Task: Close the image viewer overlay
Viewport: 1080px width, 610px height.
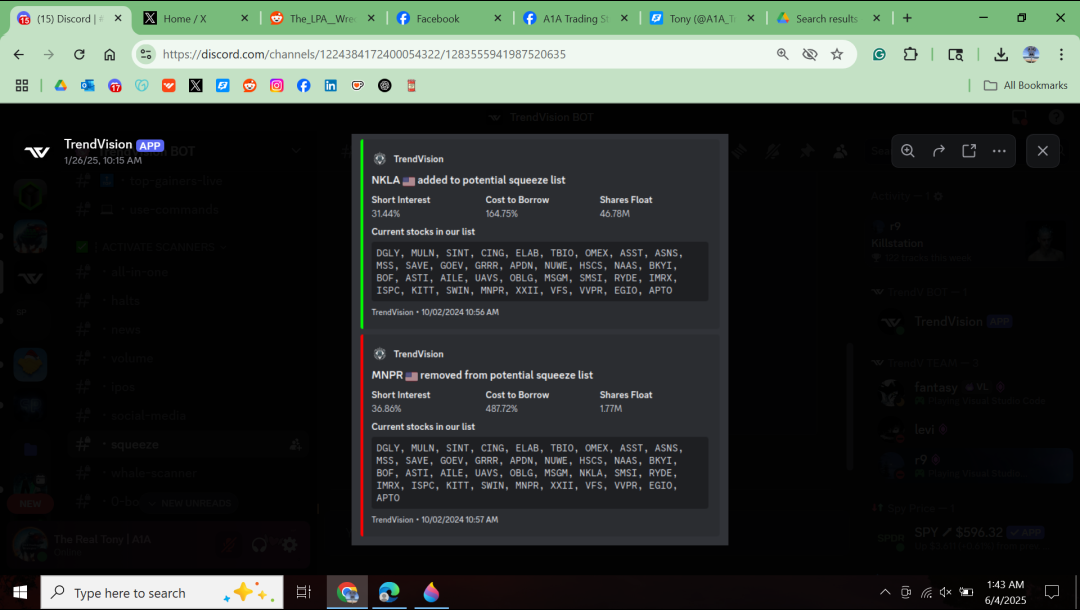Action: [1042, 151]
